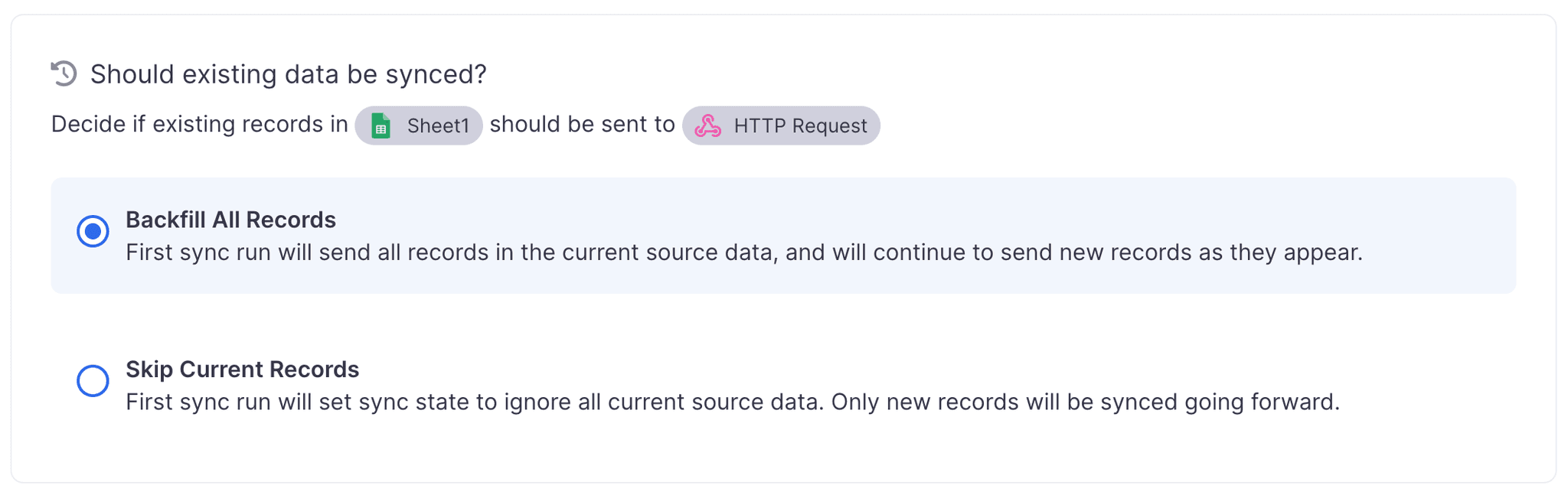Click the Skip Current Records label text
This screenshot has height=495, width=1568.
point(242,370)
